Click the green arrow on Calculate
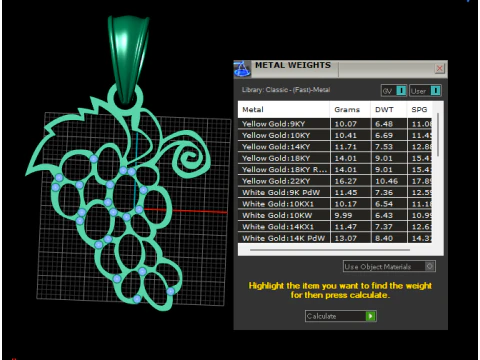The width and height of the screenshot is (480, 360). tap(370, 316)
